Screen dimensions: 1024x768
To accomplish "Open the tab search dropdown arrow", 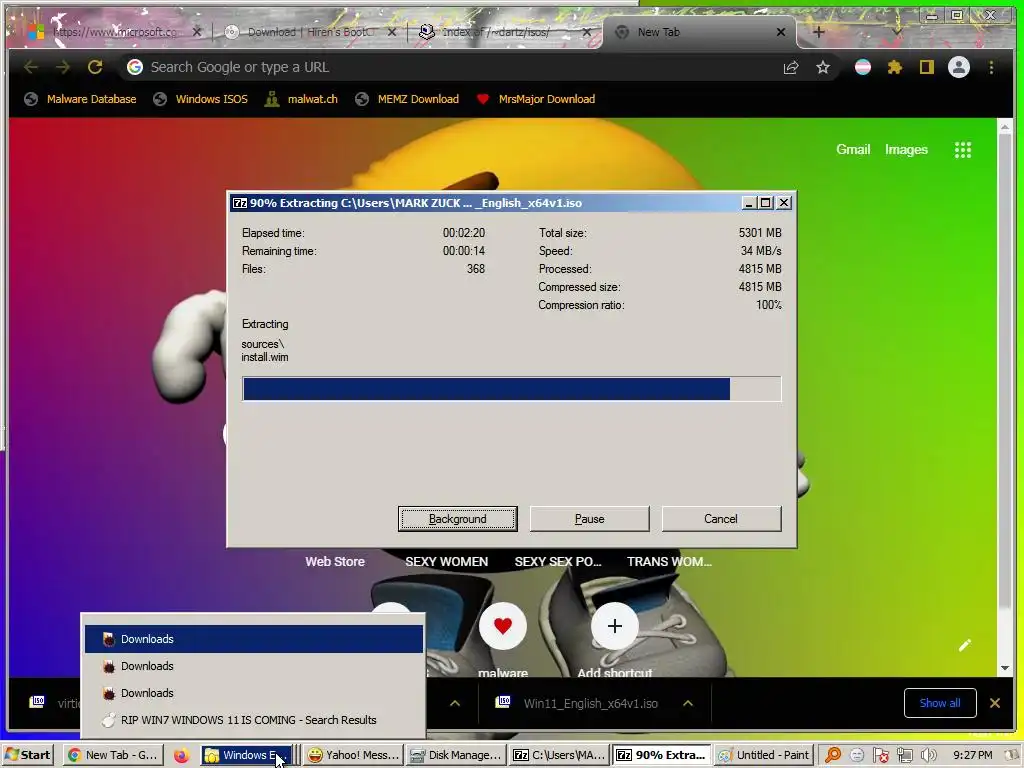I will [897, 32].
